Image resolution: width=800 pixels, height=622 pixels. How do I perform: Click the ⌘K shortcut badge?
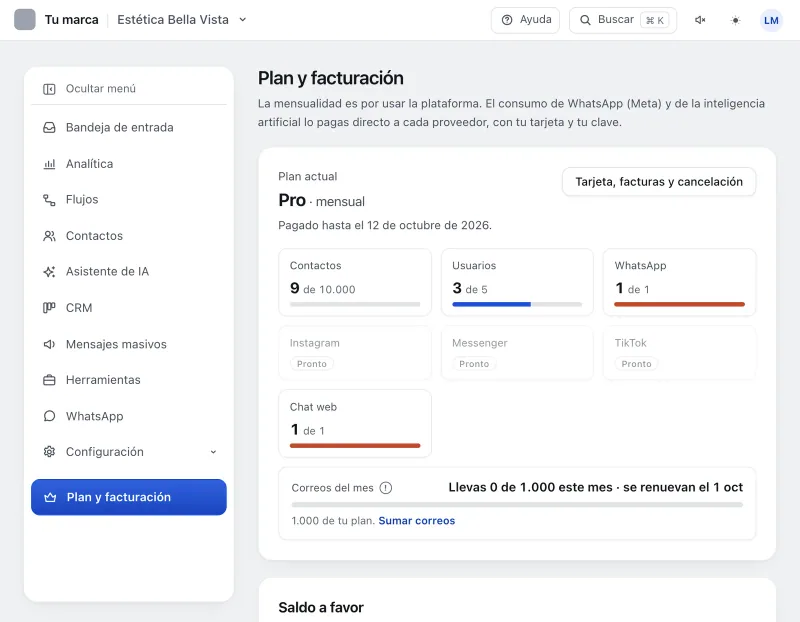click(655, 20)
